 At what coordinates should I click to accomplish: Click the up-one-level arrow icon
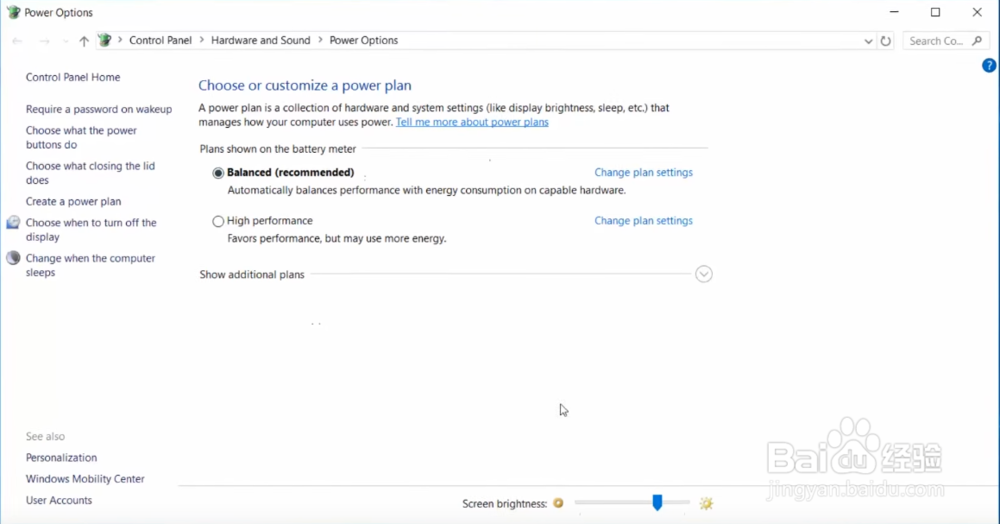(84, 41)
